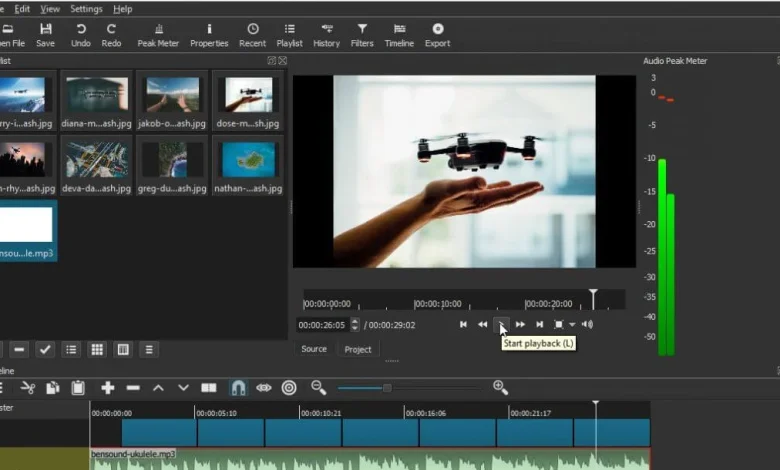Click the timeline cut (scissors) icon
The image size is (780, 470).
coord(28,387)
